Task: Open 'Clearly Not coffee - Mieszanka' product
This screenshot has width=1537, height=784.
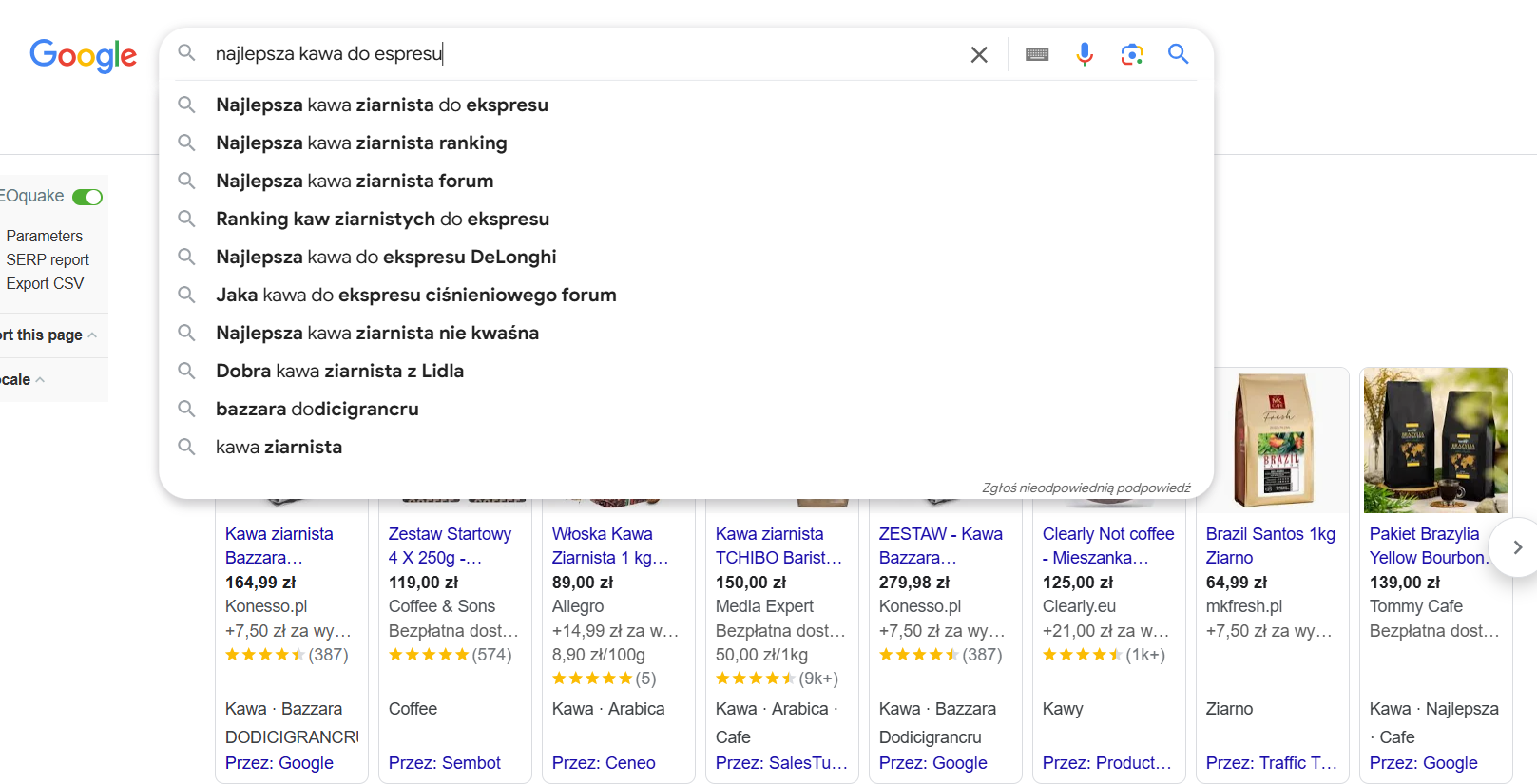Action: click(1108, 545)
